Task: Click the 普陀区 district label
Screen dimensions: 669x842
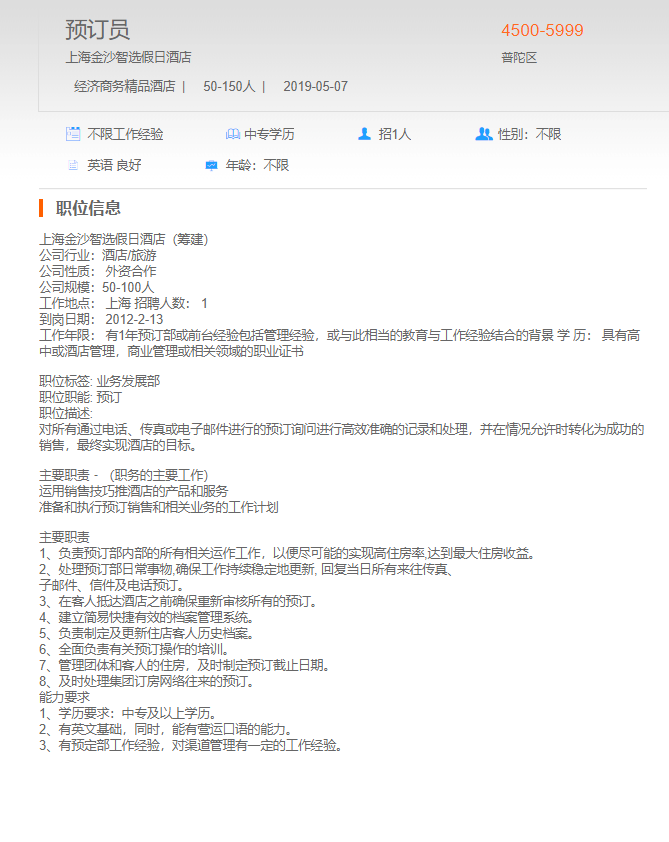Action: 519,58
